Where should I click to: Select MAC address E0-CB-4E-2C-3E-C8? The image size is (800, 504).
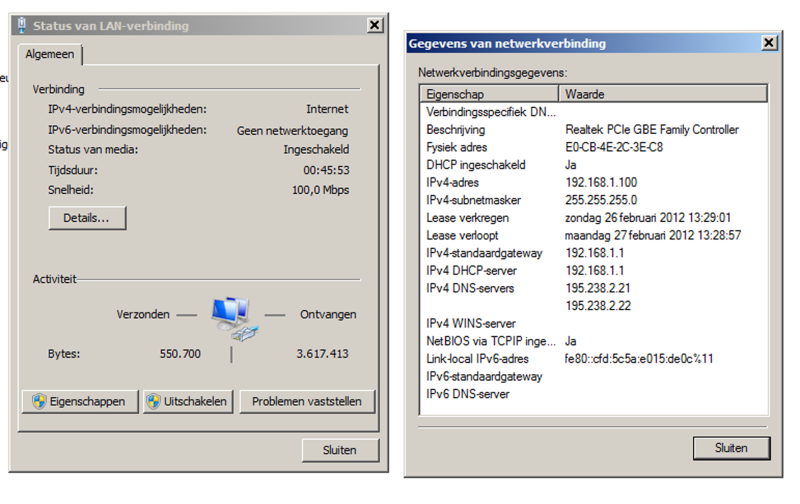coord(614,147)
